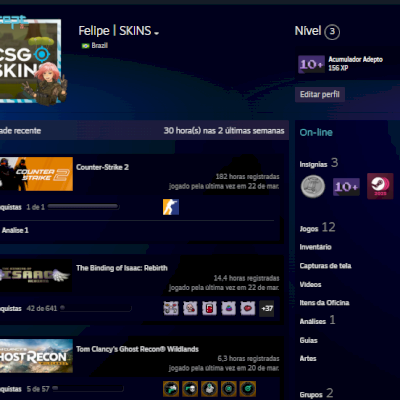Screen dimensions: 400x400
Task: Show the +37 more Isaac achievements
Action: tap(267, 308)
